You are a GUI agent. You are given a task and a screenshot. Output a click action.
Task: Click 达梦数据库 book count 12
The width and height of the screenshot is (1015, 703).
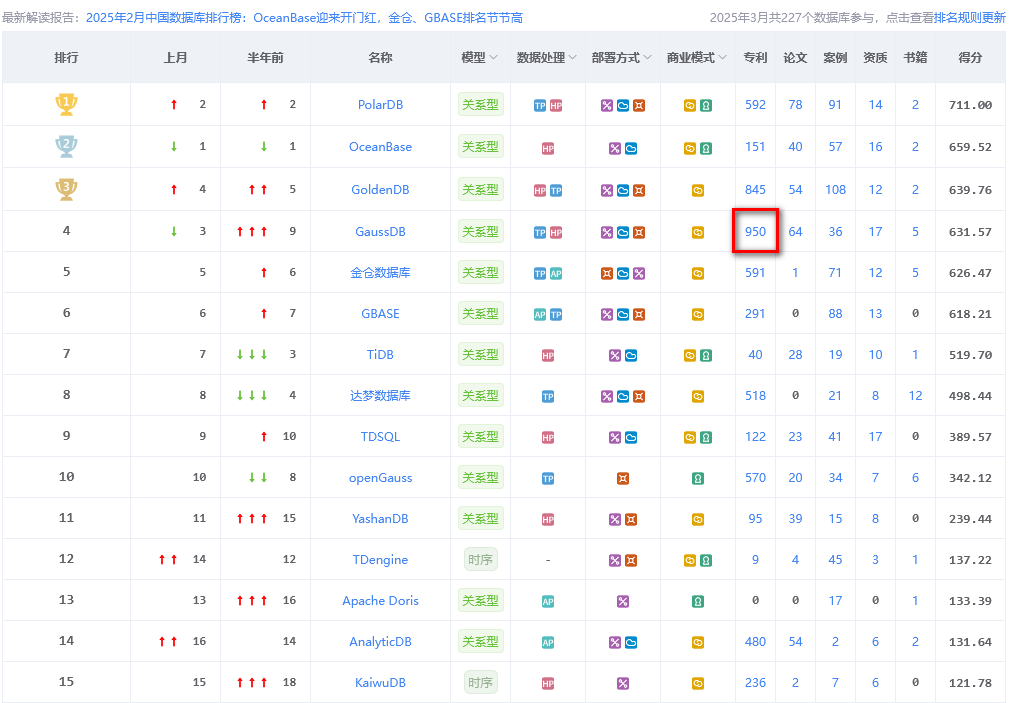pyautogui.click(x=915, y=395)
